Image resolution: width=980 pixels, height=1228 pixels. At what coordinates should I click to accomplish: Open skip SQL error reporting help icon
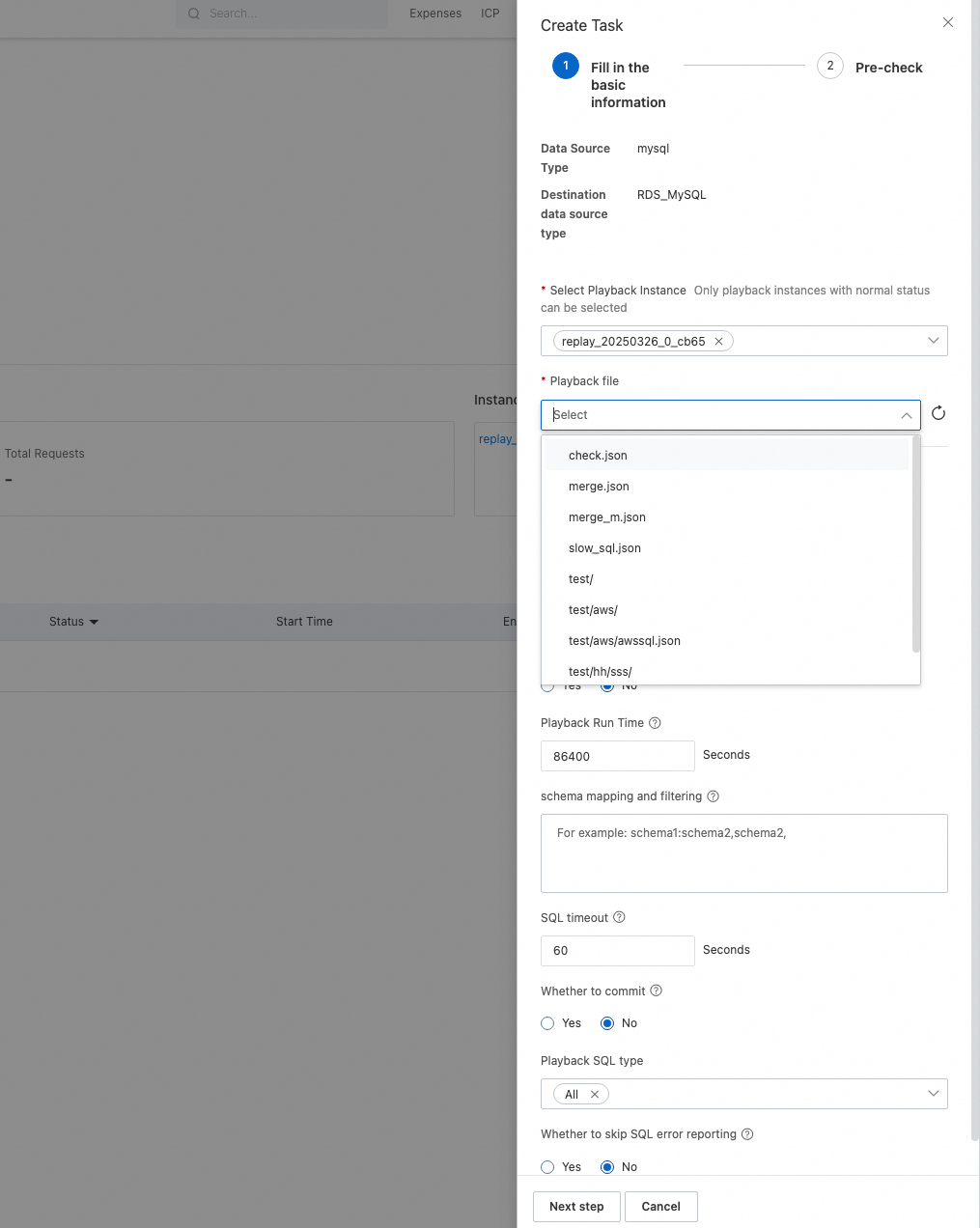[x=747, y=1134]
